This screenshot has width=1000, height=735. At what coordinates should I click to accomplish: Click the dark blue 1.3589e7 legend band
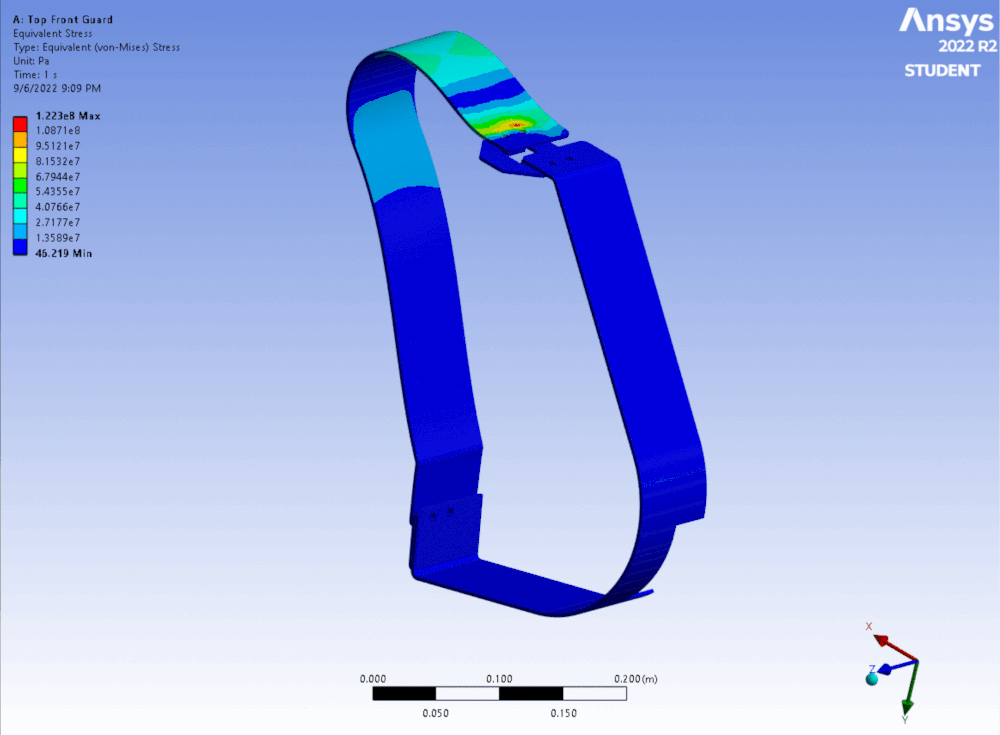(x=19, y=245)
